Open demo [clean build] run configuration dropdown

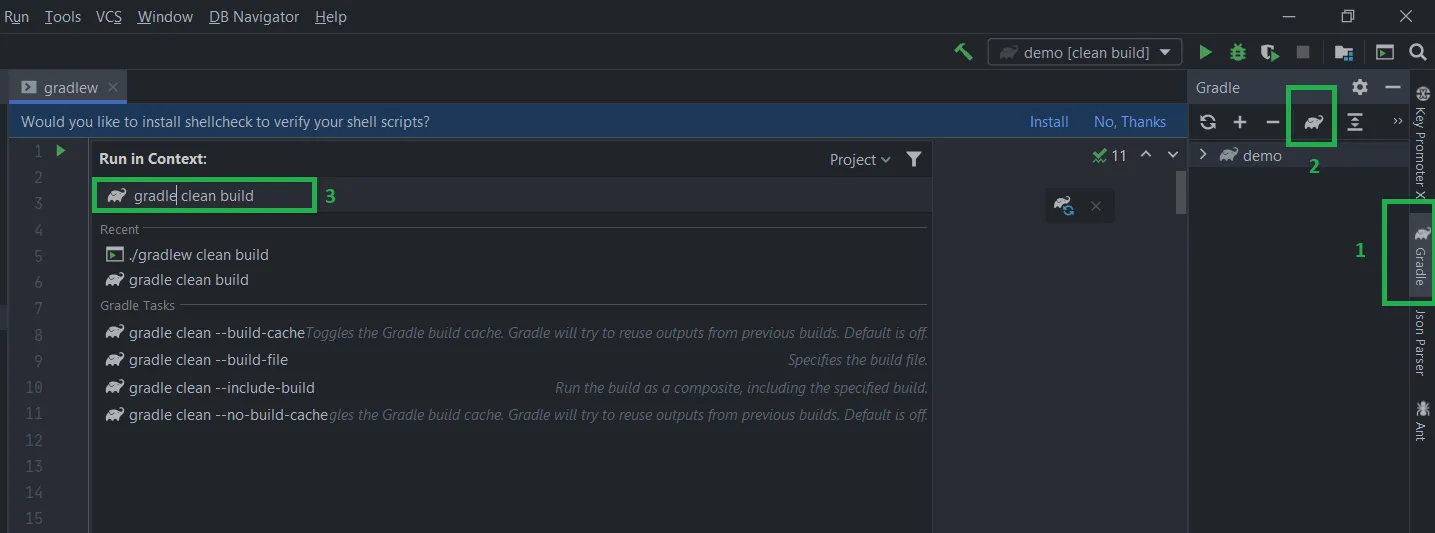click(1085, 52)
